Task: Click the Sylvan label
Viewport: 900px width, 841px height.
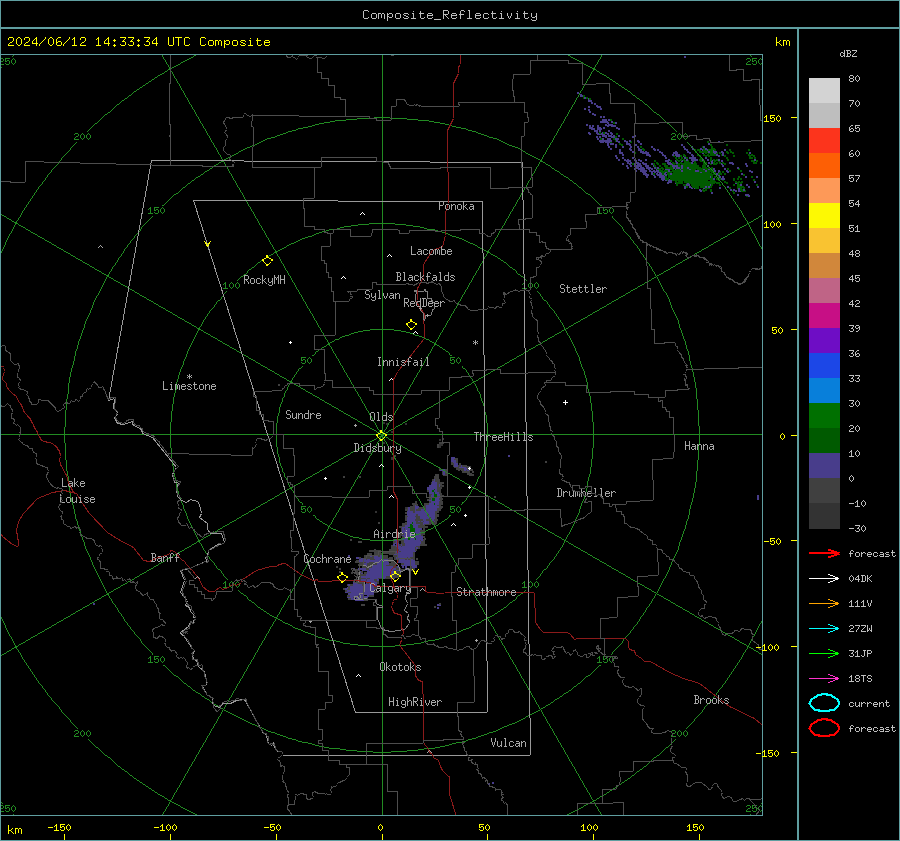Action: pos(382,295)
